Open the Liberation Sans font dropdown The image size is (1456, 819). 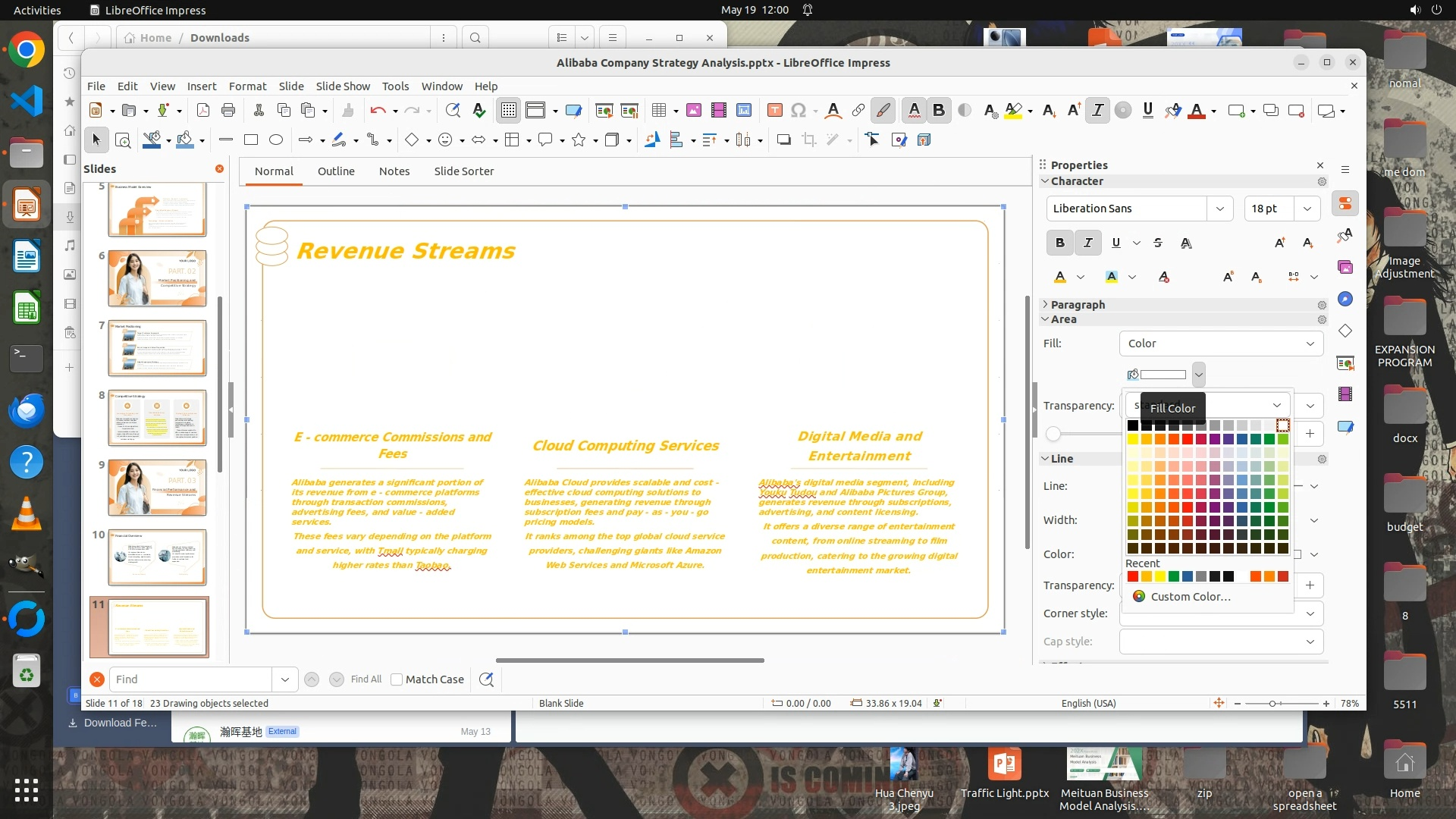pos(1219,209)
